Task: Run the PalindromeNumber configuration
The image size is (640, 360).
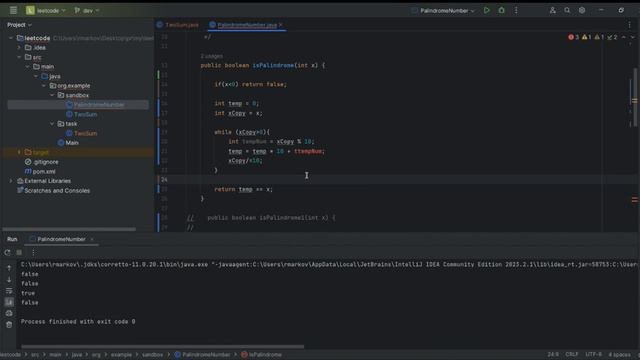Action: [487, 10]
